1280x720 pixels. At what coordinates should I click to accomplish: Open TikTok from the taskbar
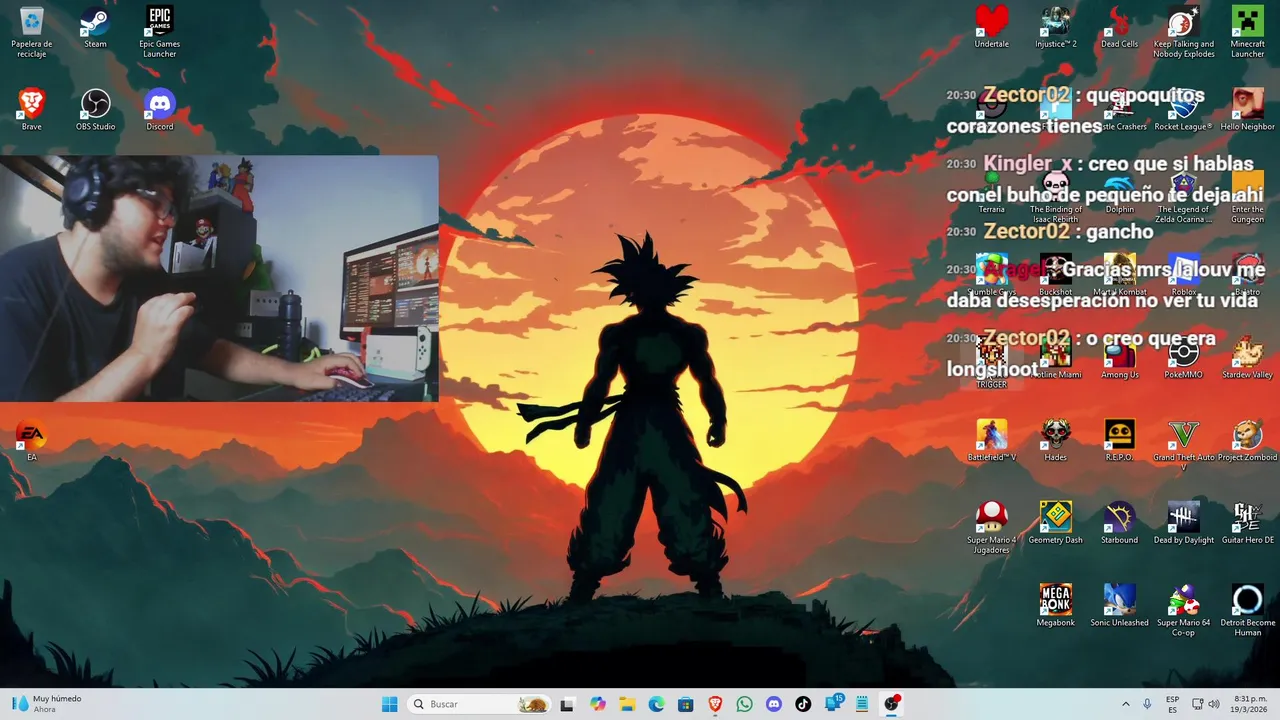(x=803, y=704)
